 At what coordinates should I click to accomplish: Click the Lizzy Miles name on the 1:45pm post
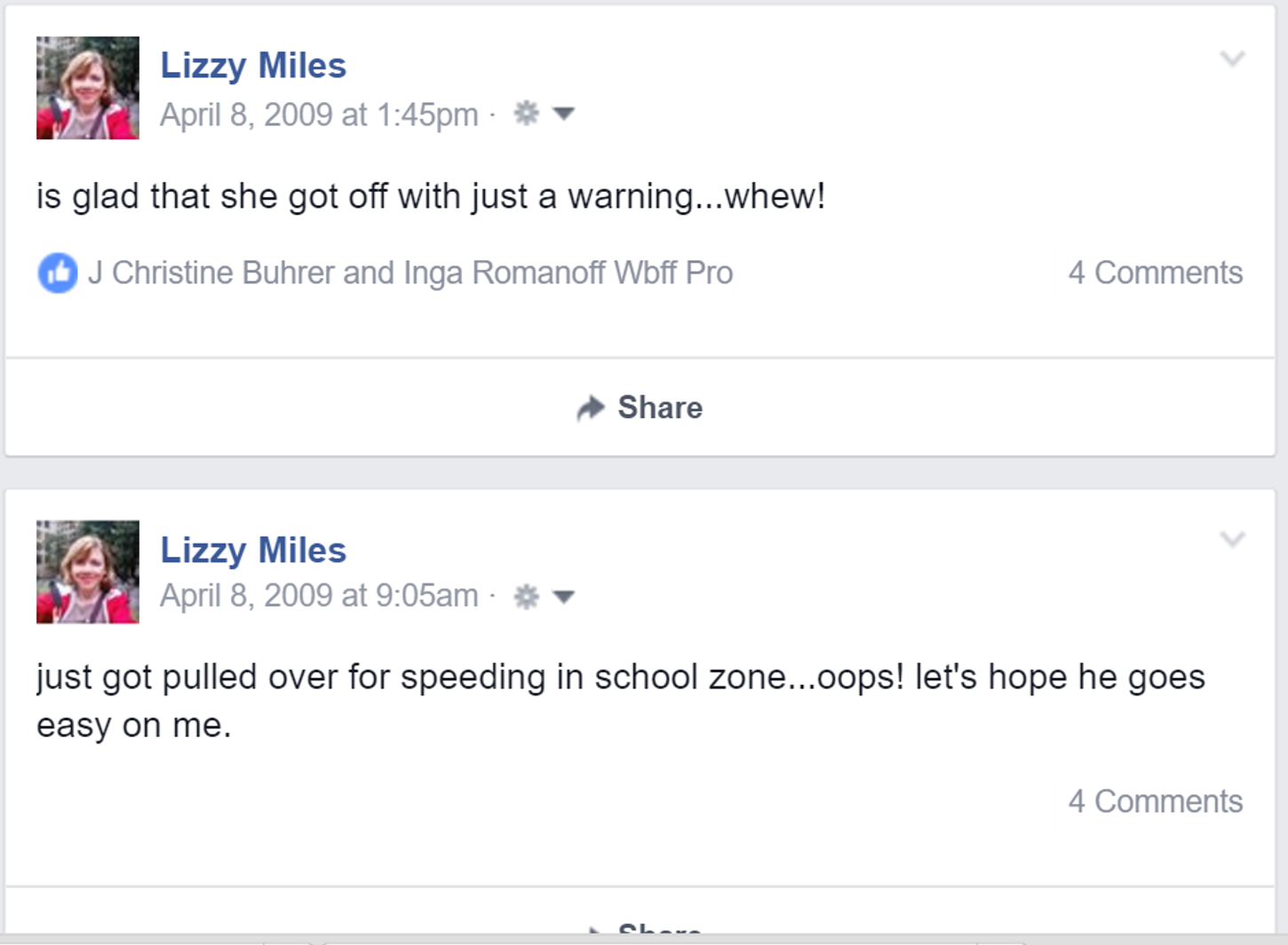tap(253, 66)
